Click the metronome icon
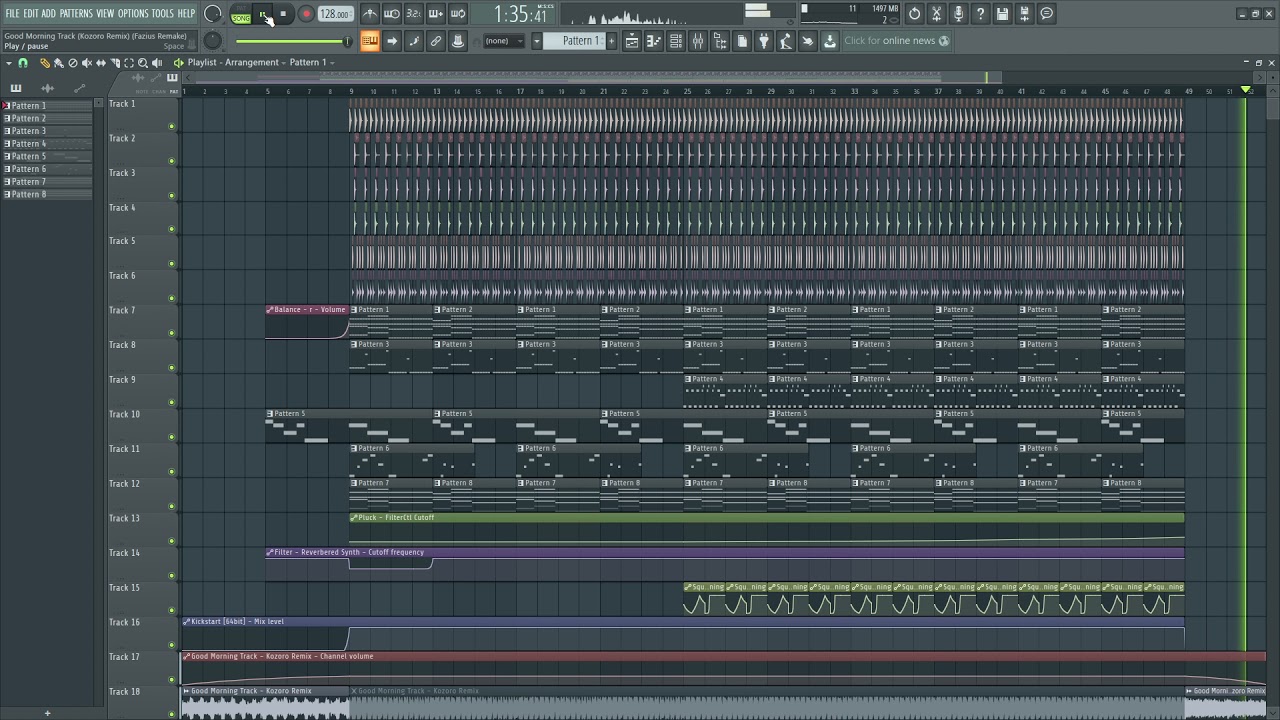The image size is (1280, 720). coord(370,14)
